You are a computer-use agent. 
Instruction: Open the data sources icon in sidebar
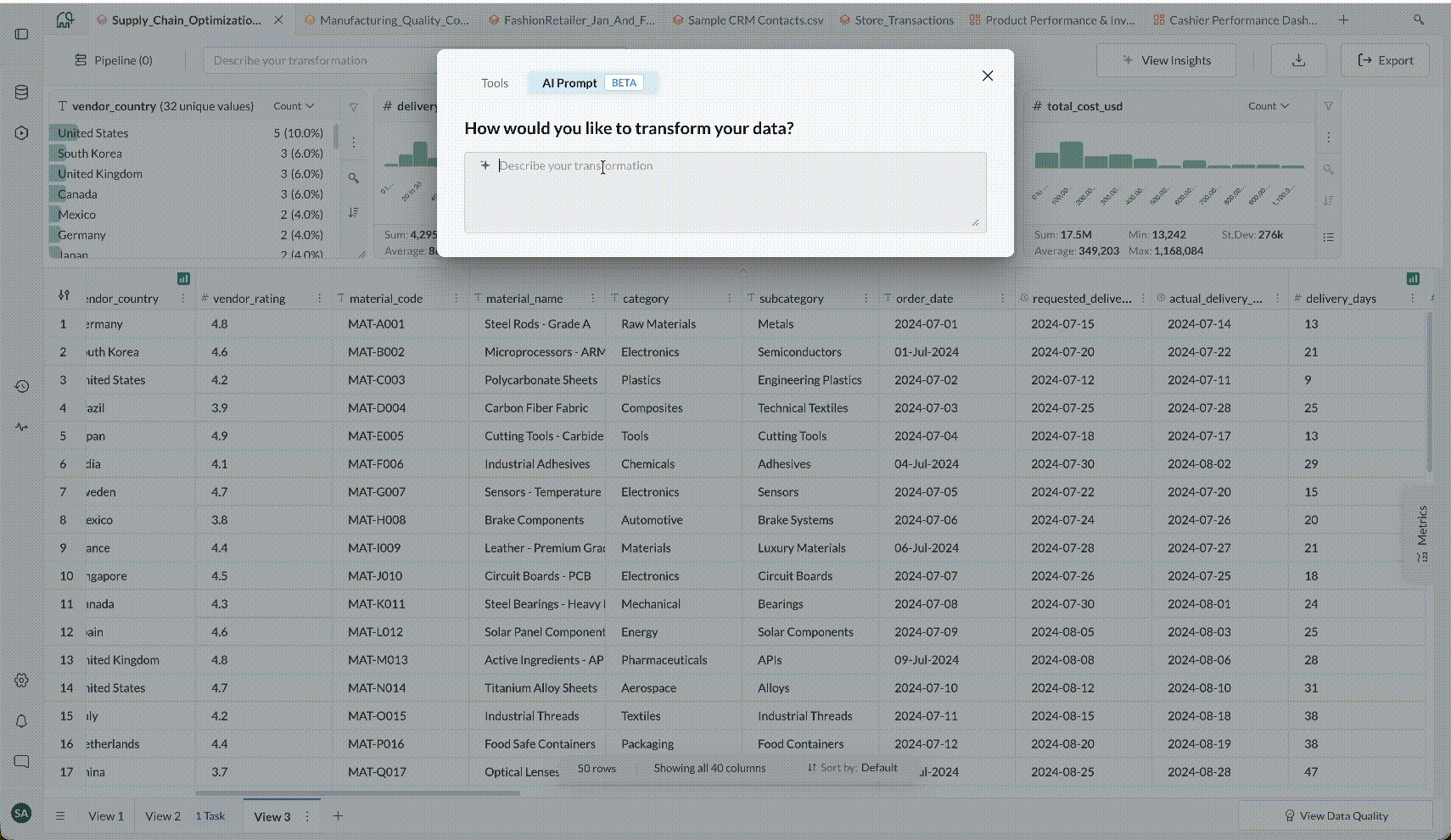(x=22, y=92)
